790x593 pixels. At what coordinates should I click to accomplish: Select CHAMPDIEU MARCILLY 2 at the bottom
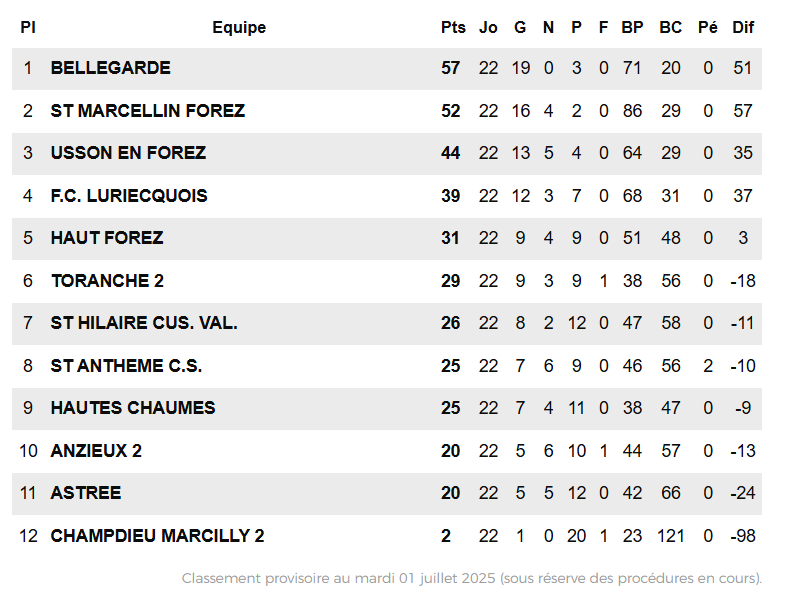point(157,536)
